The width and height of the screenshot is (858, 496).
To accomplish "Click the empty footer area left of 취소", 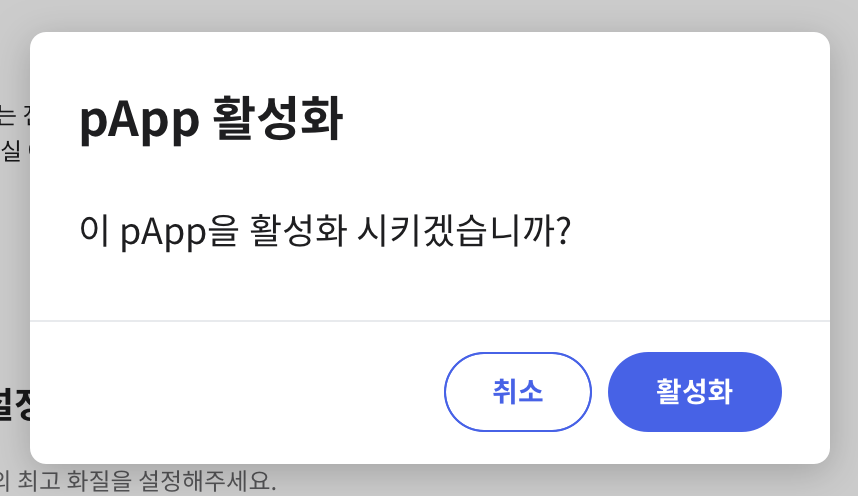I will (235, 392).
